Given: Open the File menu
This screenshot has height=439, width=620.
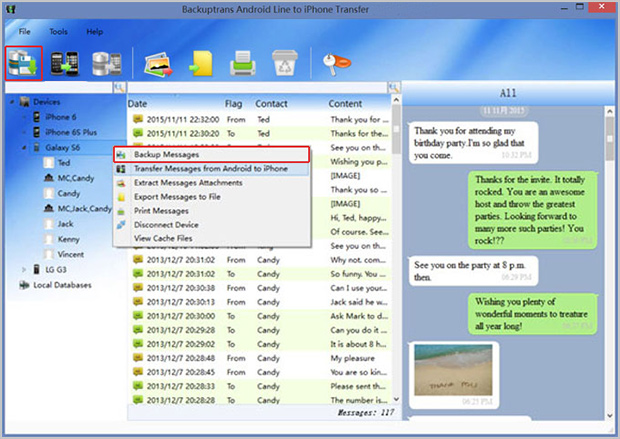Looking at the screenshot, I should click(24, 31).
